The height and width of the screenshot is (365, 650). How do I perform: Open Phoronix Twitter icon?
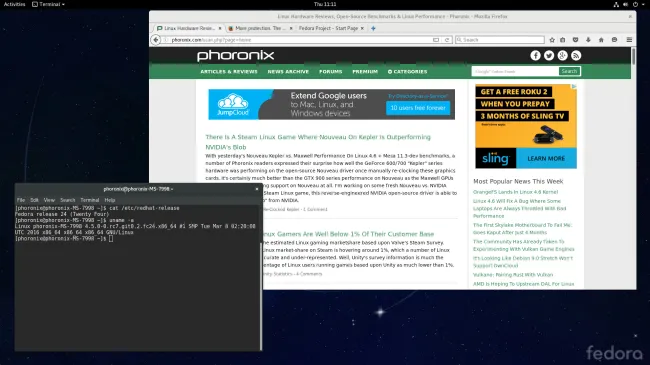pos(549,56)
